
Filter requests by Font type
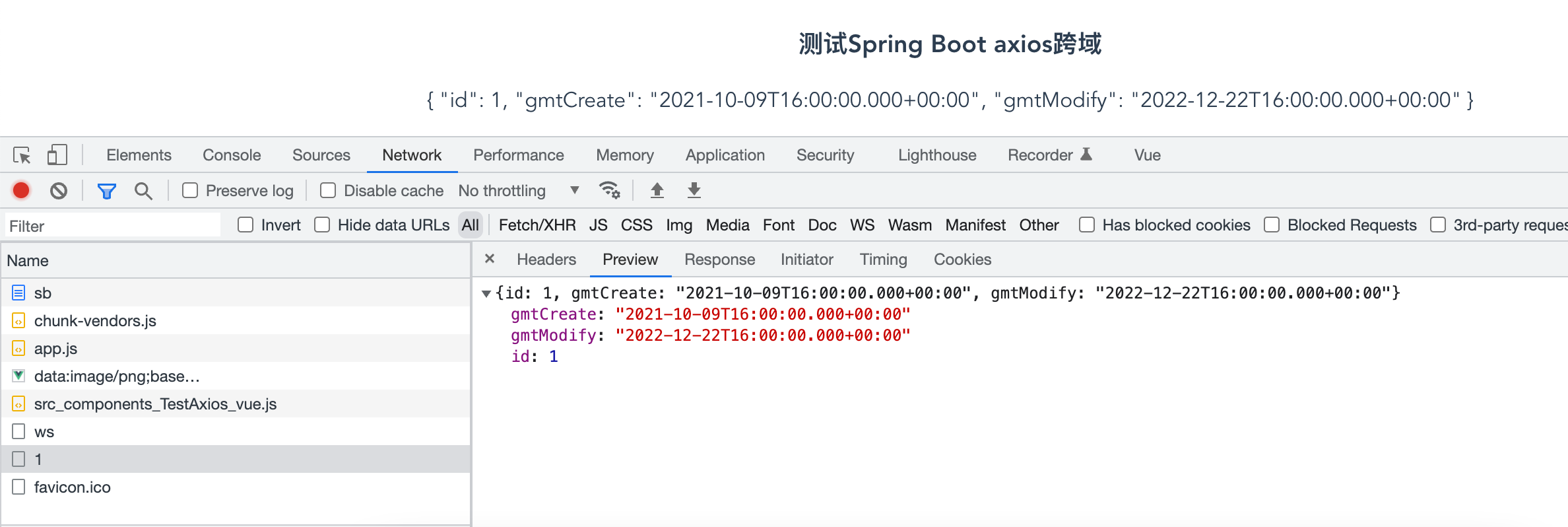click(779, 225)
